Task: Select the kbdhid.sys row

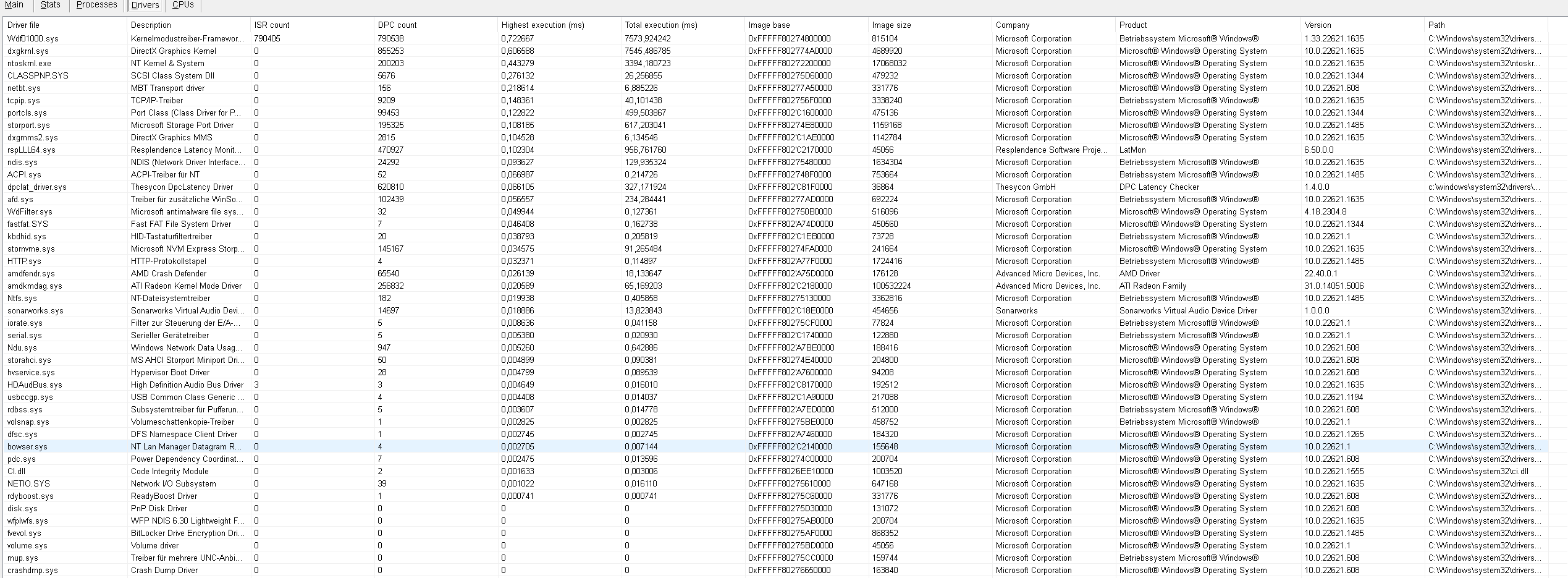Action: 775,236
